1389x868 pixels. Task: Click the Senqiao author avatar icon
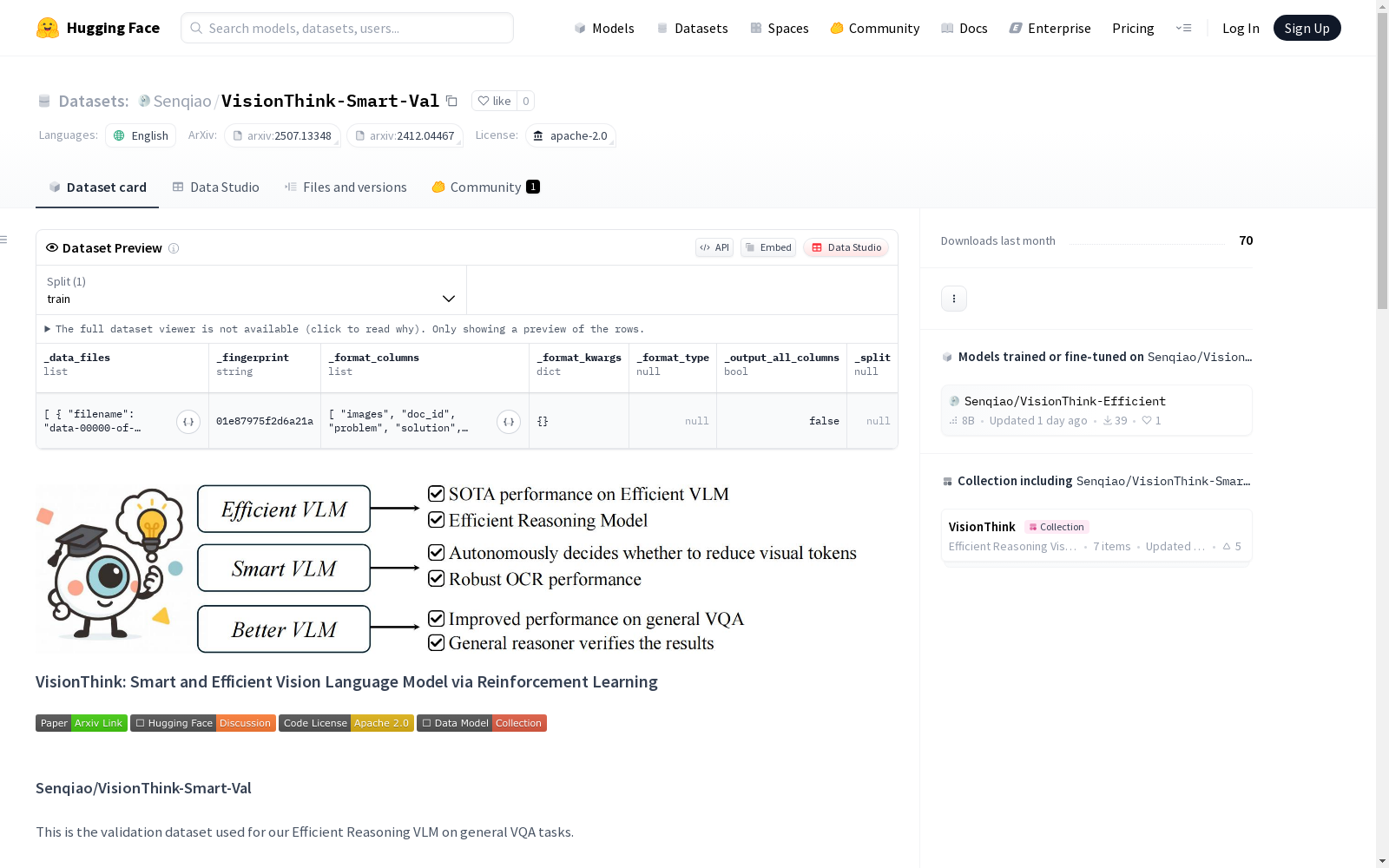(144, 101)
